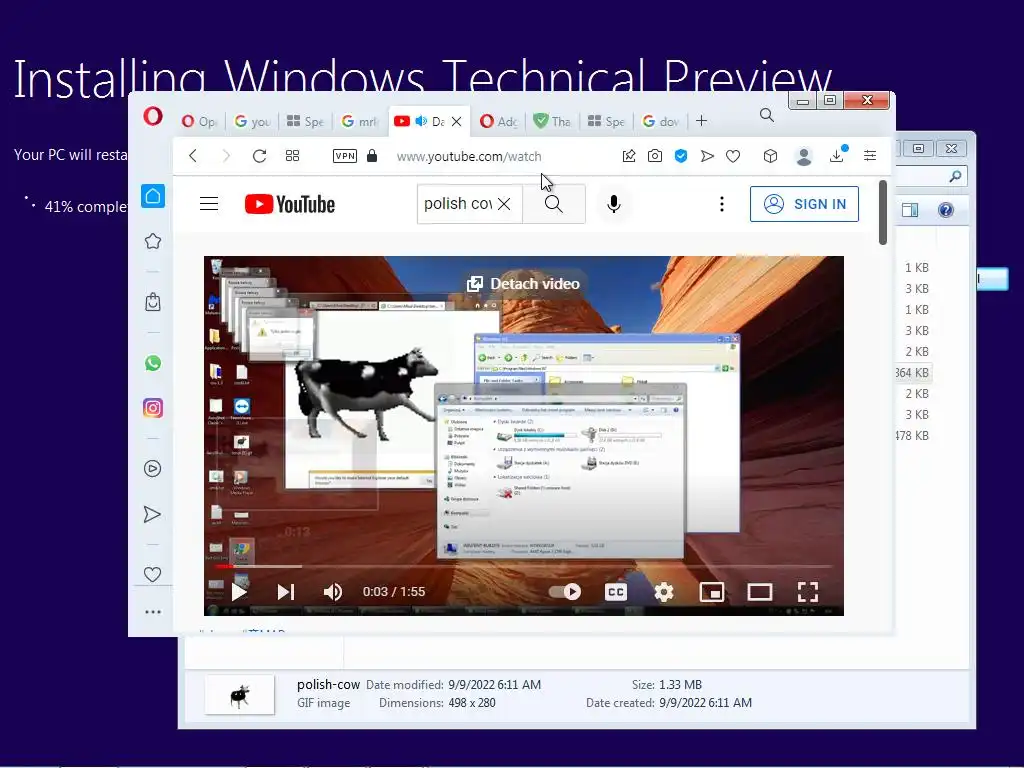Open the sidebar Player icon
Screen dimensions: 1024x768
tap(153, 468)
